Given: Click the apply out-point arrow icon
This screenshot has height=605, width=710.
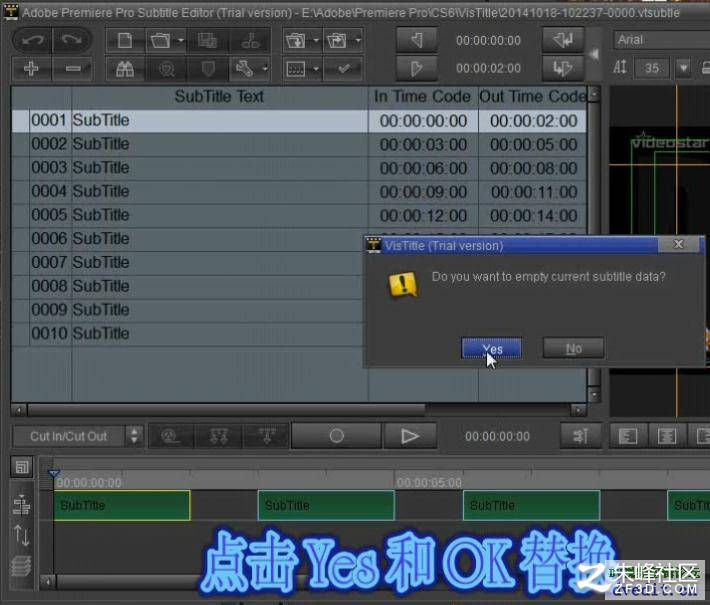Looking at the screenshot, I should coord(563,69).
